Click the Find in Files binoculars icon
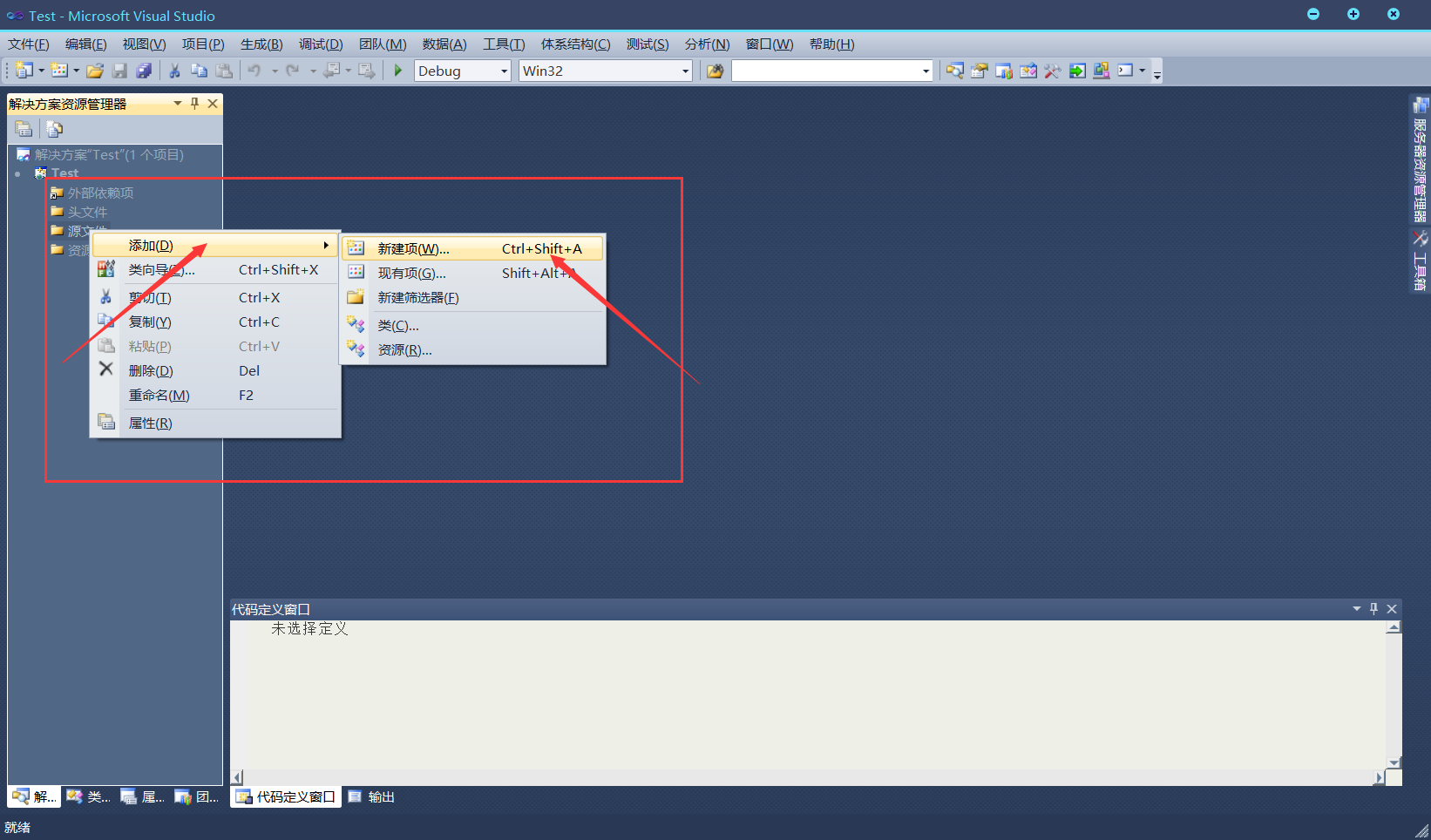The height and width of the screenshot is (840, 1431). (715, 71)
